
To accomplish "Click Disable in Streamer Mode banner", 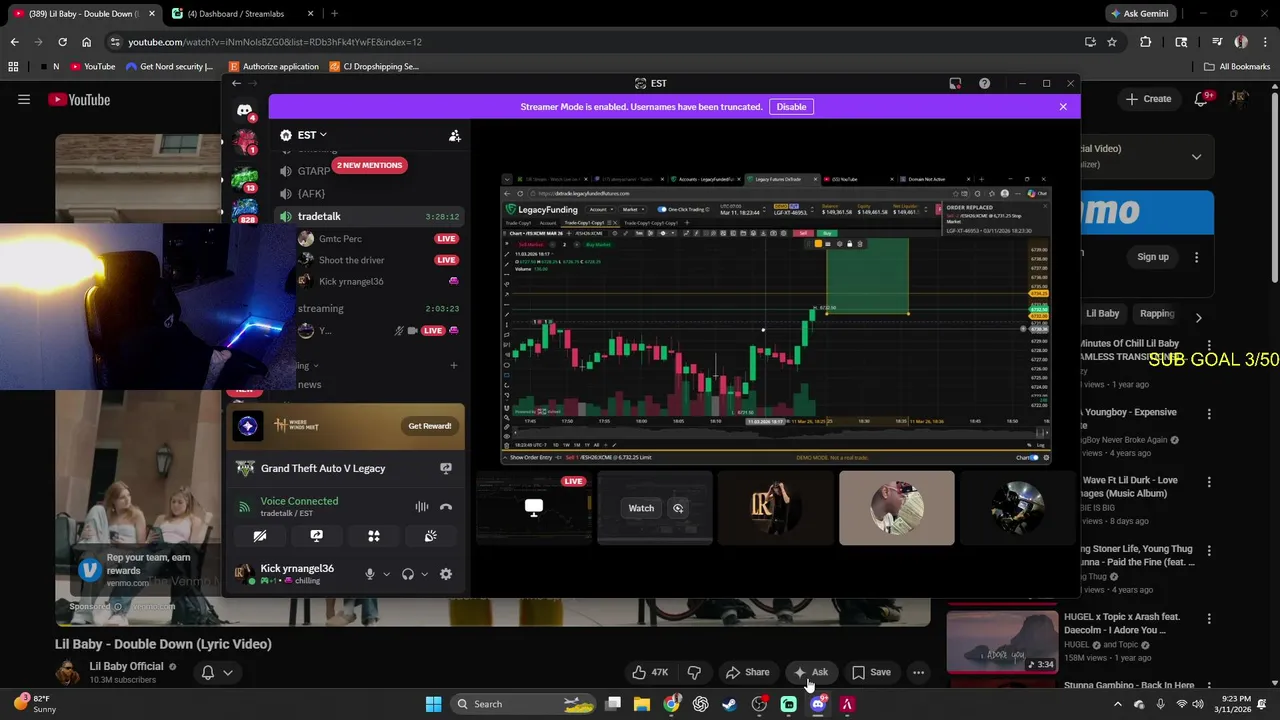I will (x=791, y=107).
